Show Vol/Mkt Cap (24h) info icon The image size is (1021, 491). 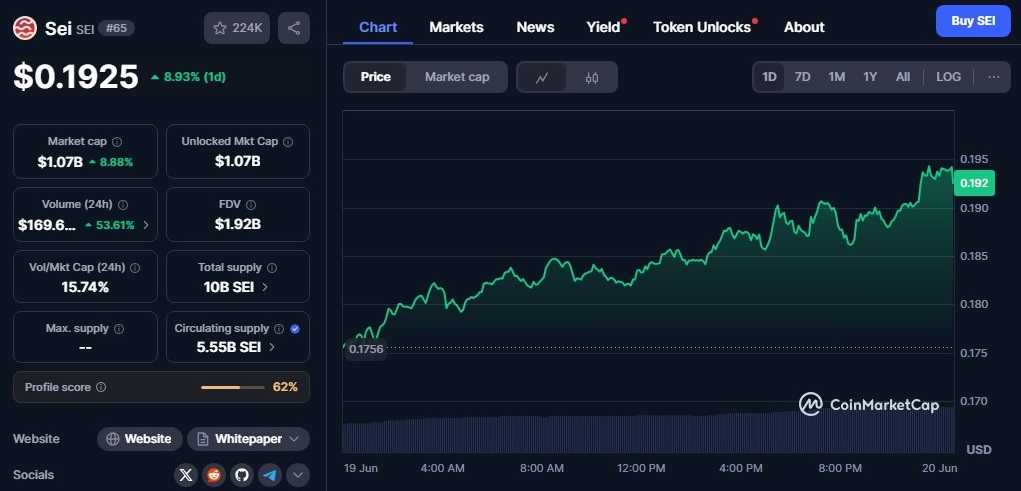(135, 268)
